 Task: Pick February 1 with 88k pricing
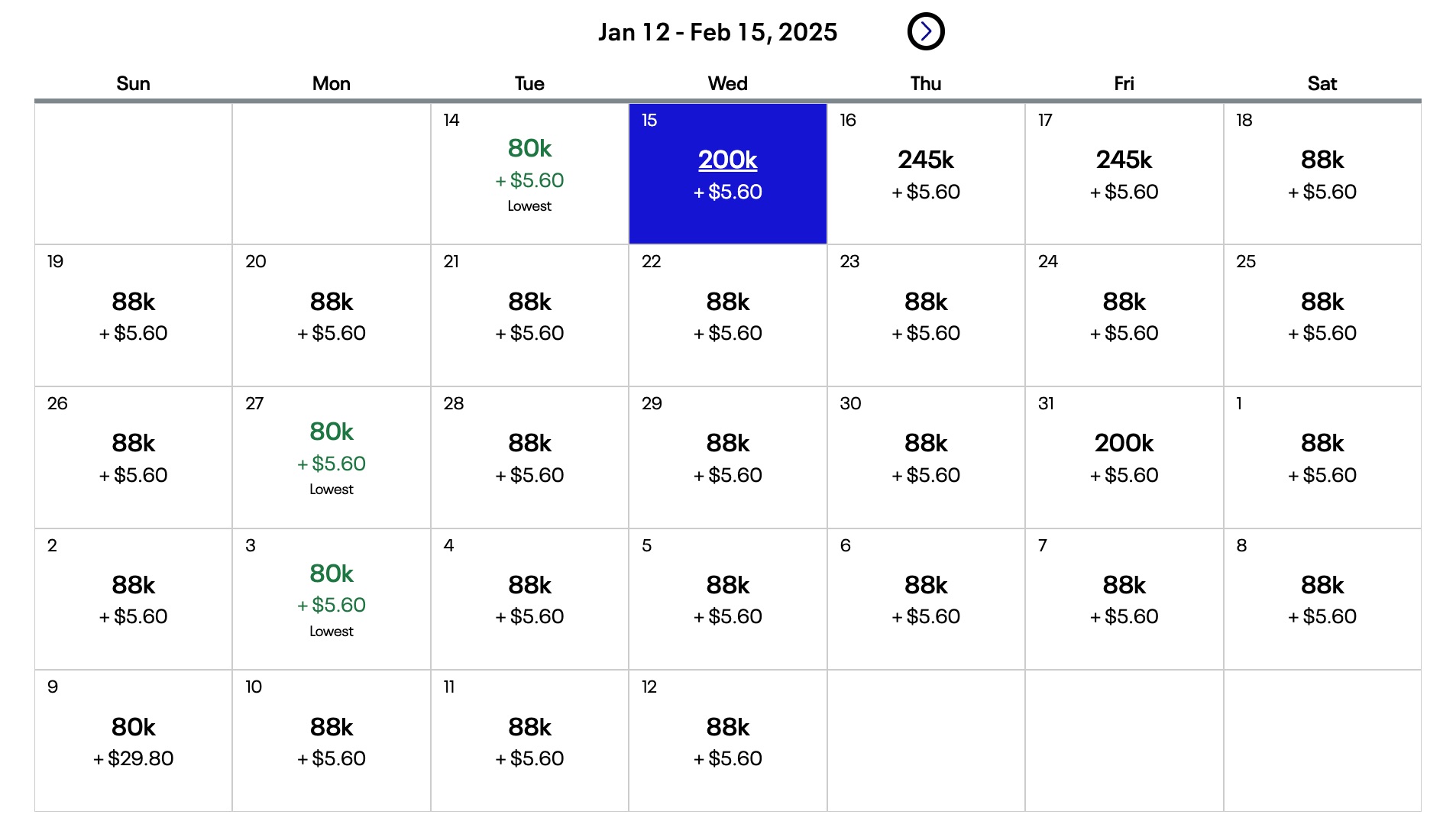[1322, 457]
